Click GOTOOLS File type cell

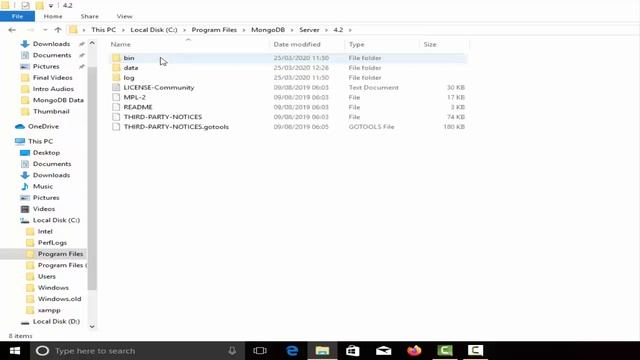click(x=371, y=127)
